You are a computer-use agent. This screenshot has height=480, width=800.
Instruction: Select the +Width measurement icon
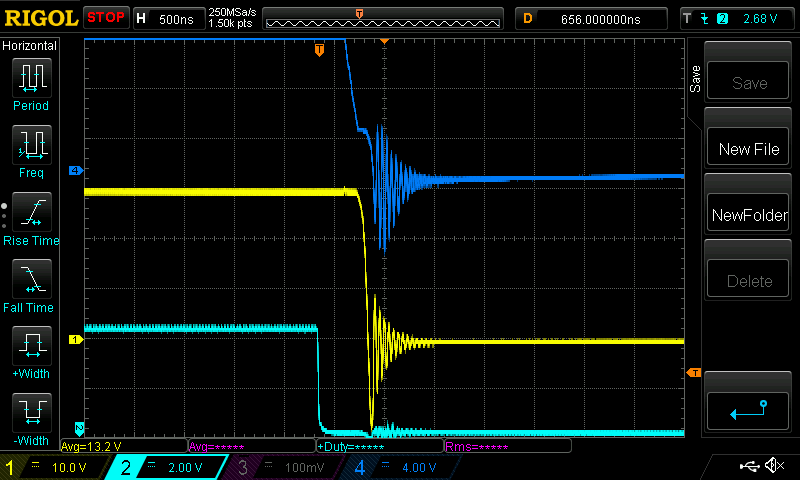[x=31, y=347]
